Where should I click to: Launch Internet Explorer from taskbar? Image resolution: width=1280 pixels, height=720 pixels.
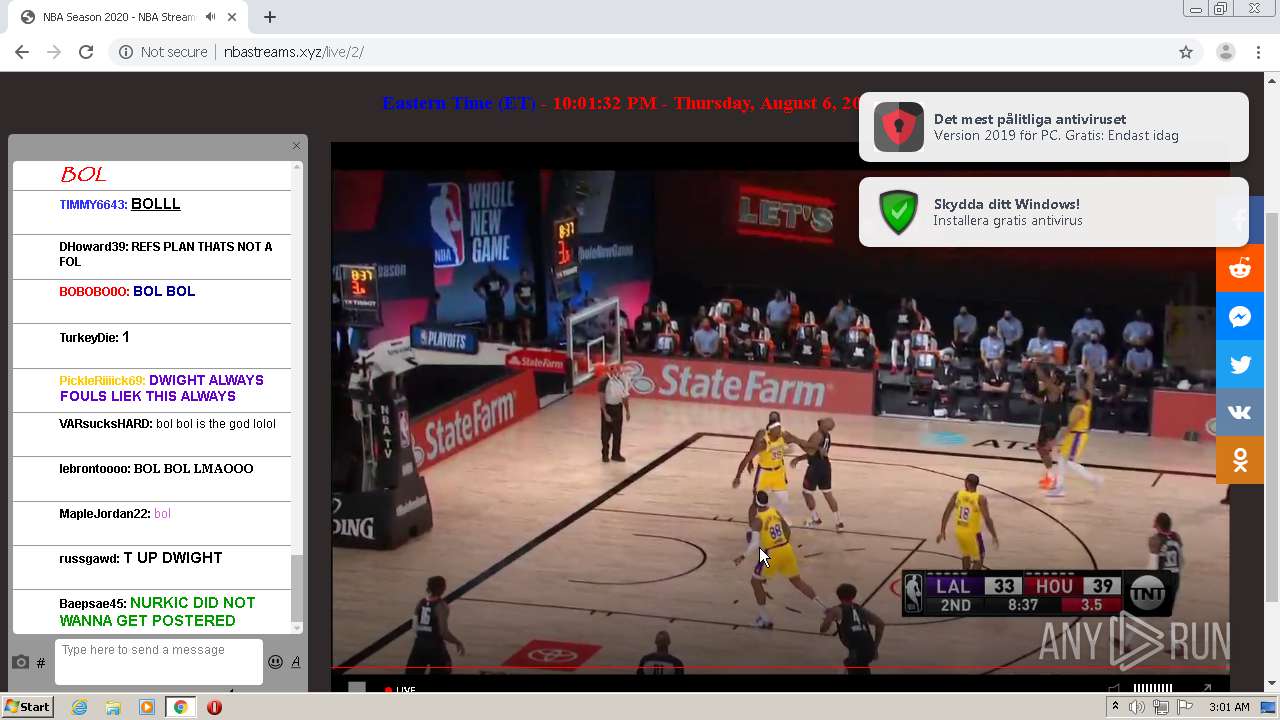79,707
